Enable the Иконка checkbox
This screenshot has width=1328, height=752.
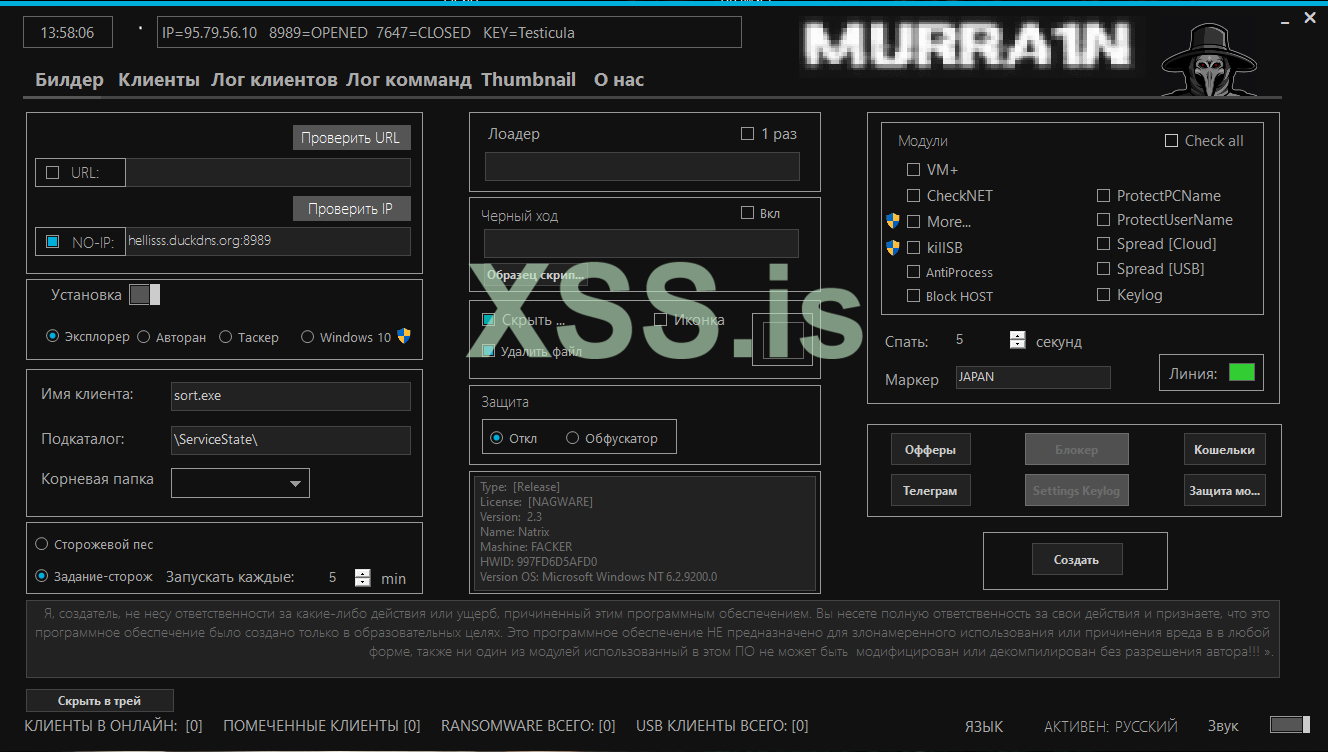tap(661, 320)
